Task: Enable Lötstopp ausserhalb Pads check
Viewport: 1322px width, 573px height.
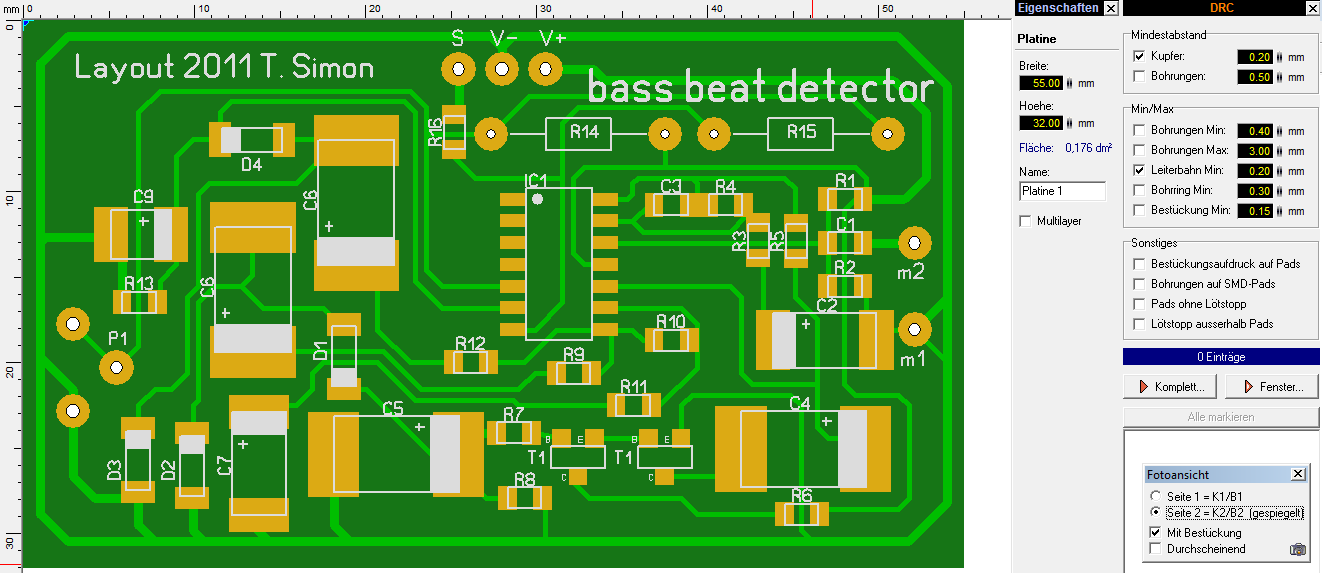Action: (x=1139, y=324)
